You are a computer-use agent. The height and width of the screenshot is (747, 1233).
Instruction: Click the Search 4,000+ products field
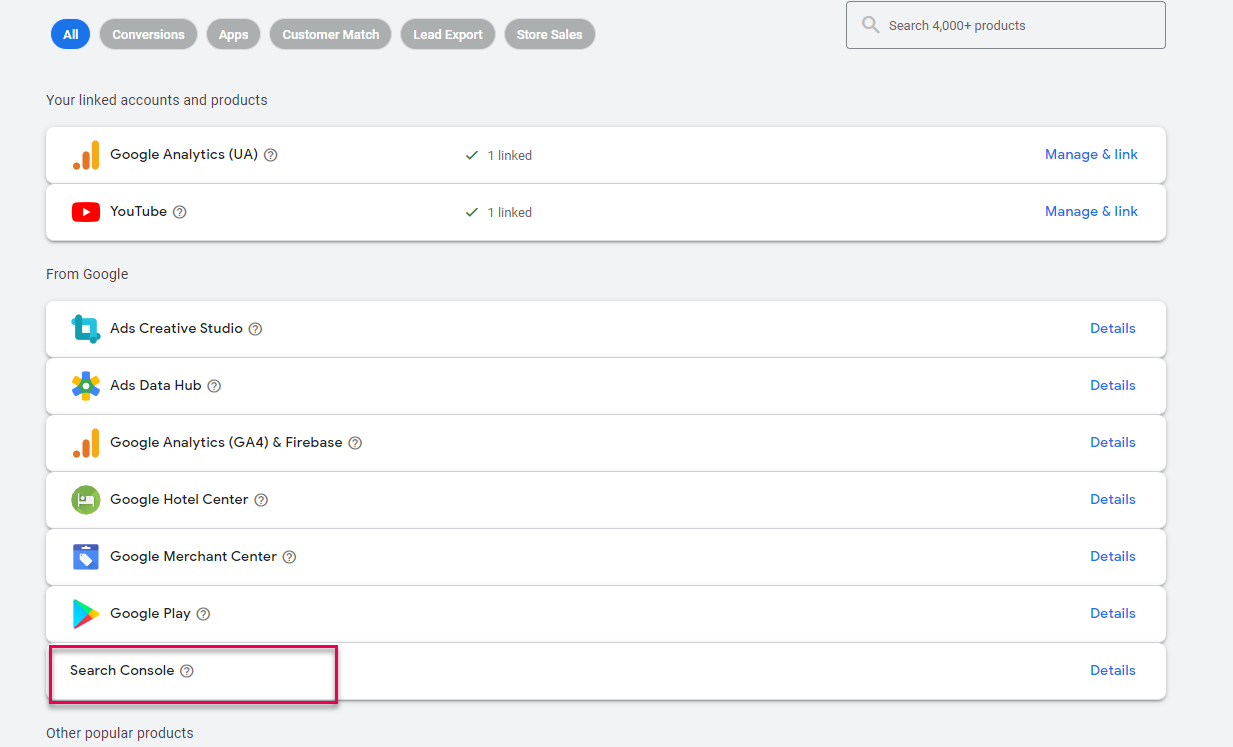click(1005, 25)
